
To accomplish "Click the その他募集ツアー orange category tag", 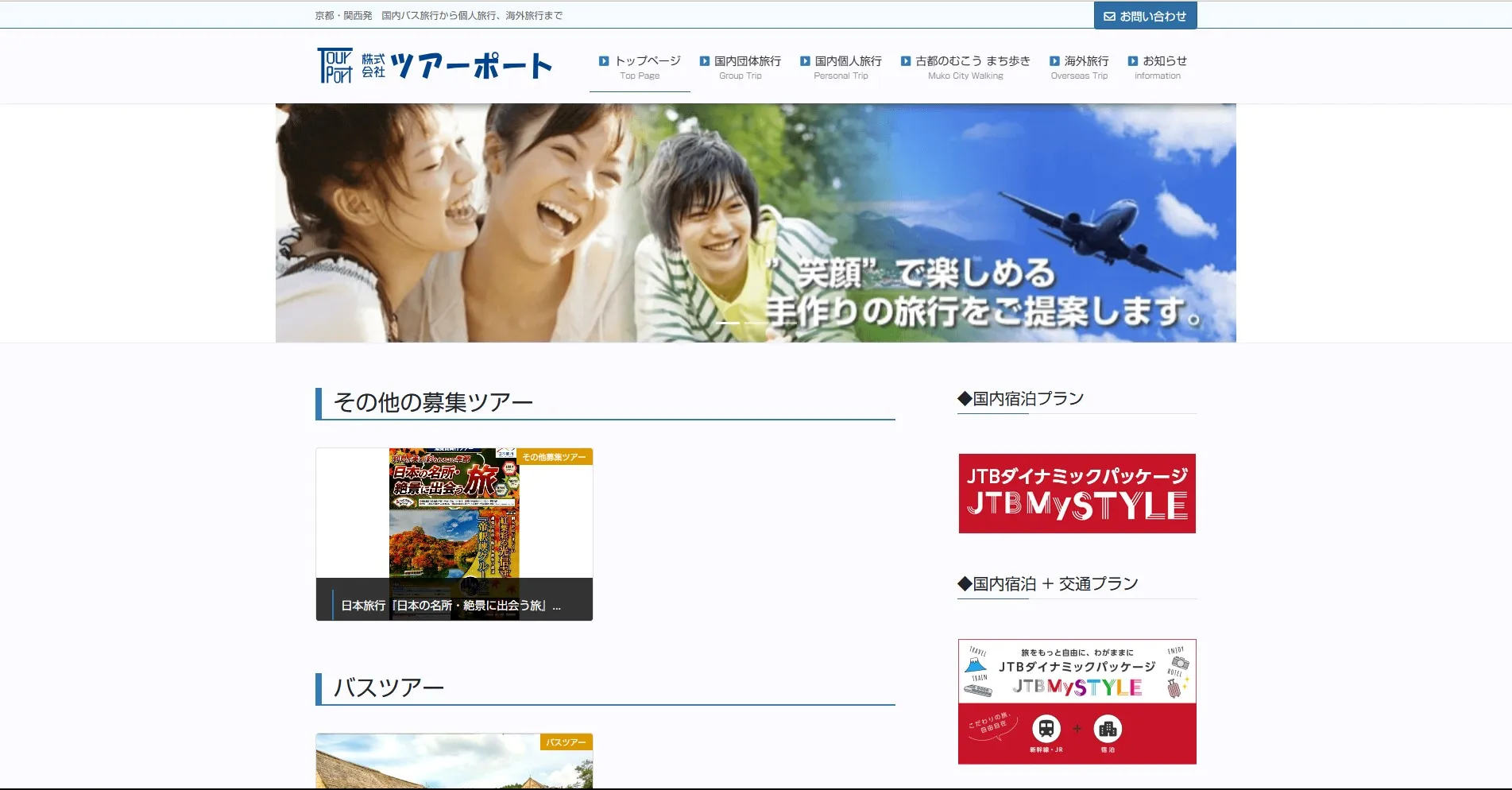I will point(554,457).
